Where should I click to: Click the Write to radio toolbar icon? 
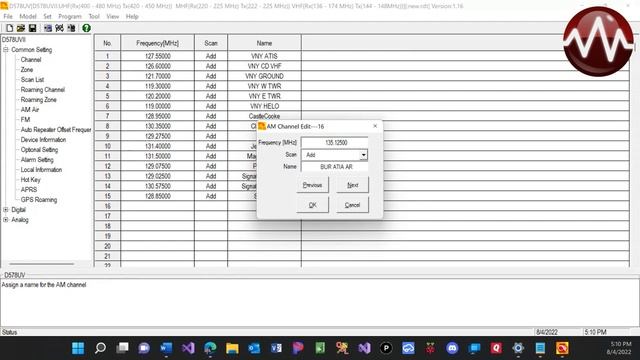pyautogui.click(x=71, y=28)
